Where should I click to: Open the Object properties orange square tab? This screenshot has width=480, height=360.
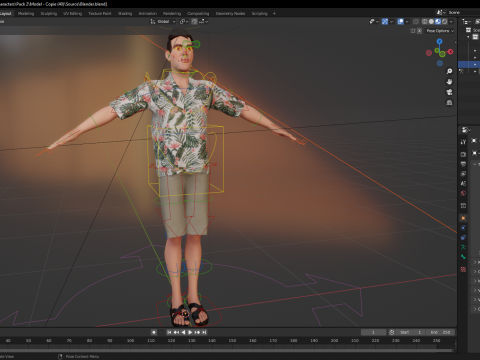(x=463, y=218)
